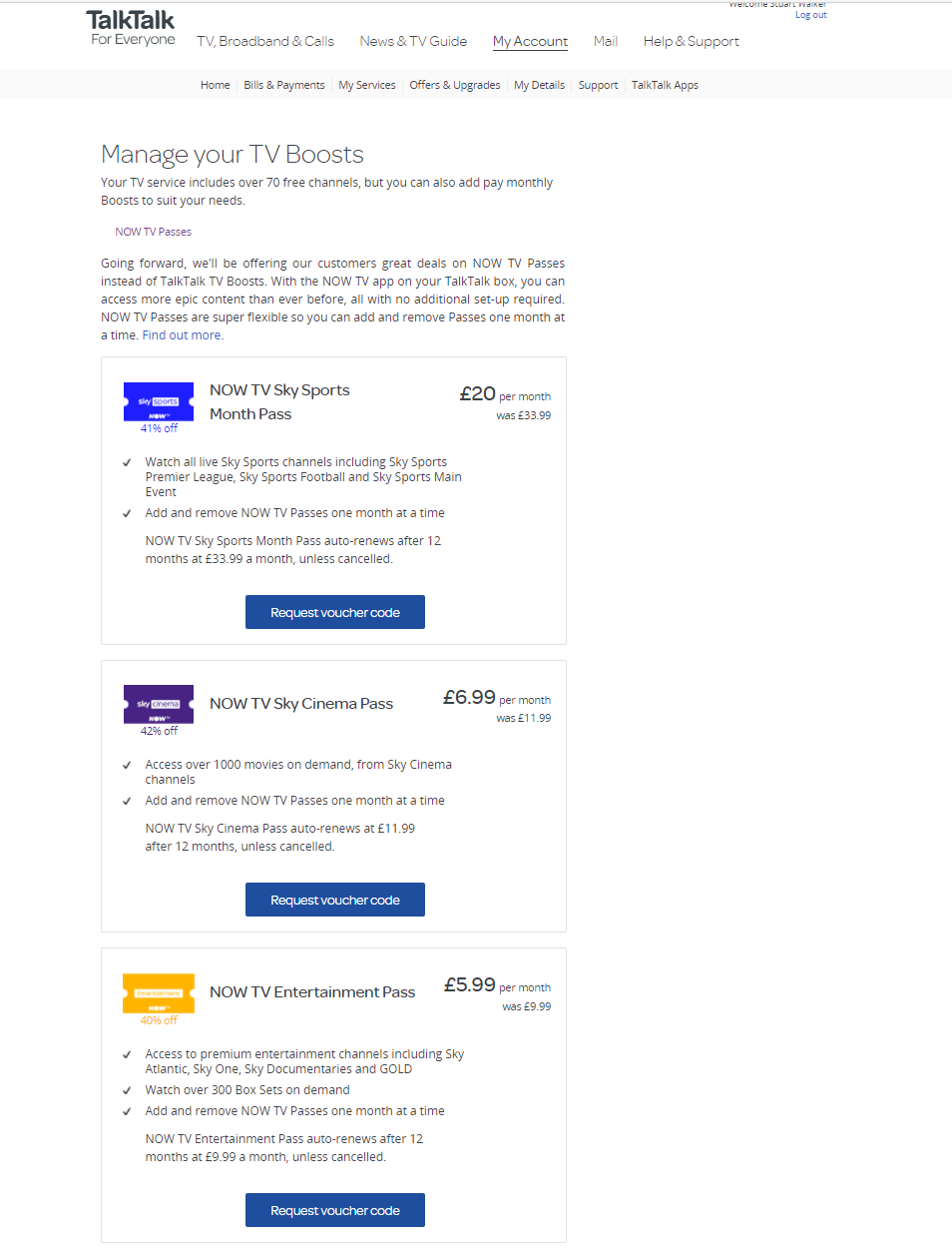Open TV, Broadband & Calls menu
The width and height of the screenshot is (952, 1248).
[x=265, y=41]
